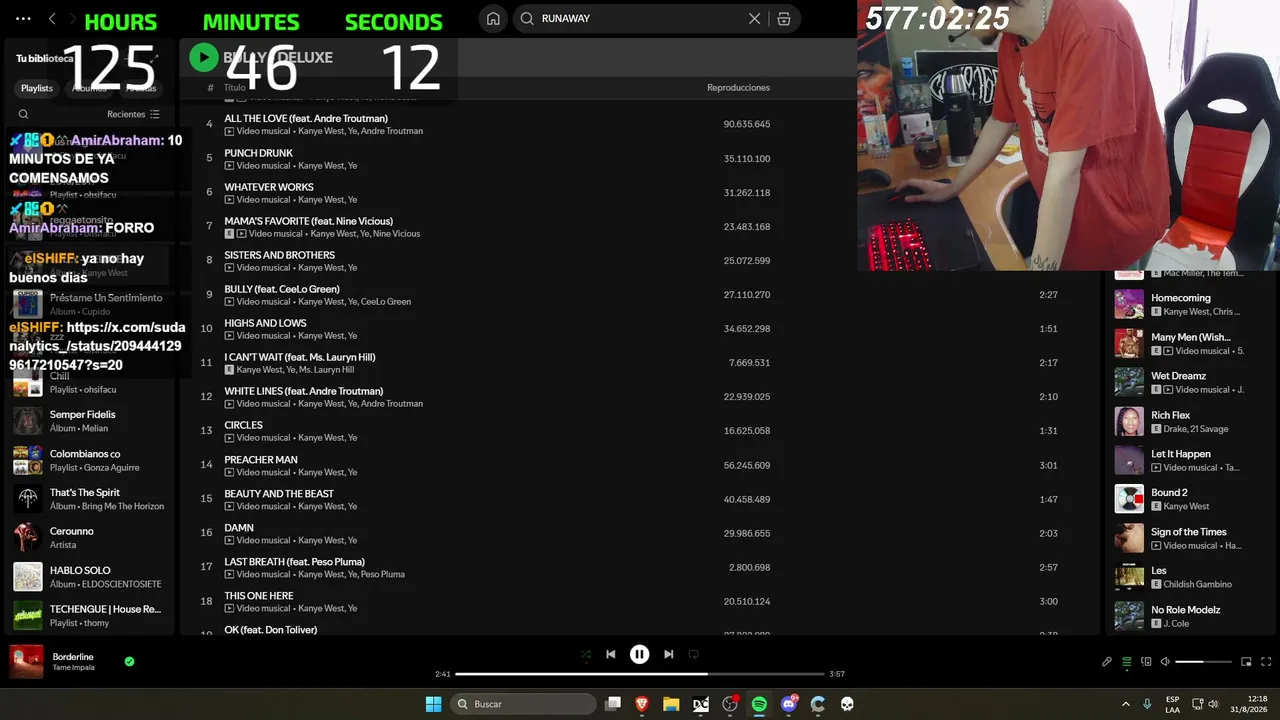
Task: Select Bound 2 in the queue
Action: pos(1190,499)
